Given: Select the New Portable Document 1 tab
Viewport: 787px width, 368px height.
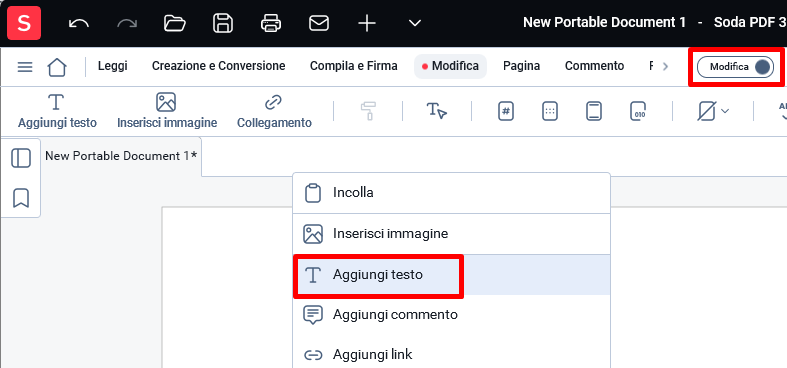Looking at the screenshot, I should pos(121,156).
